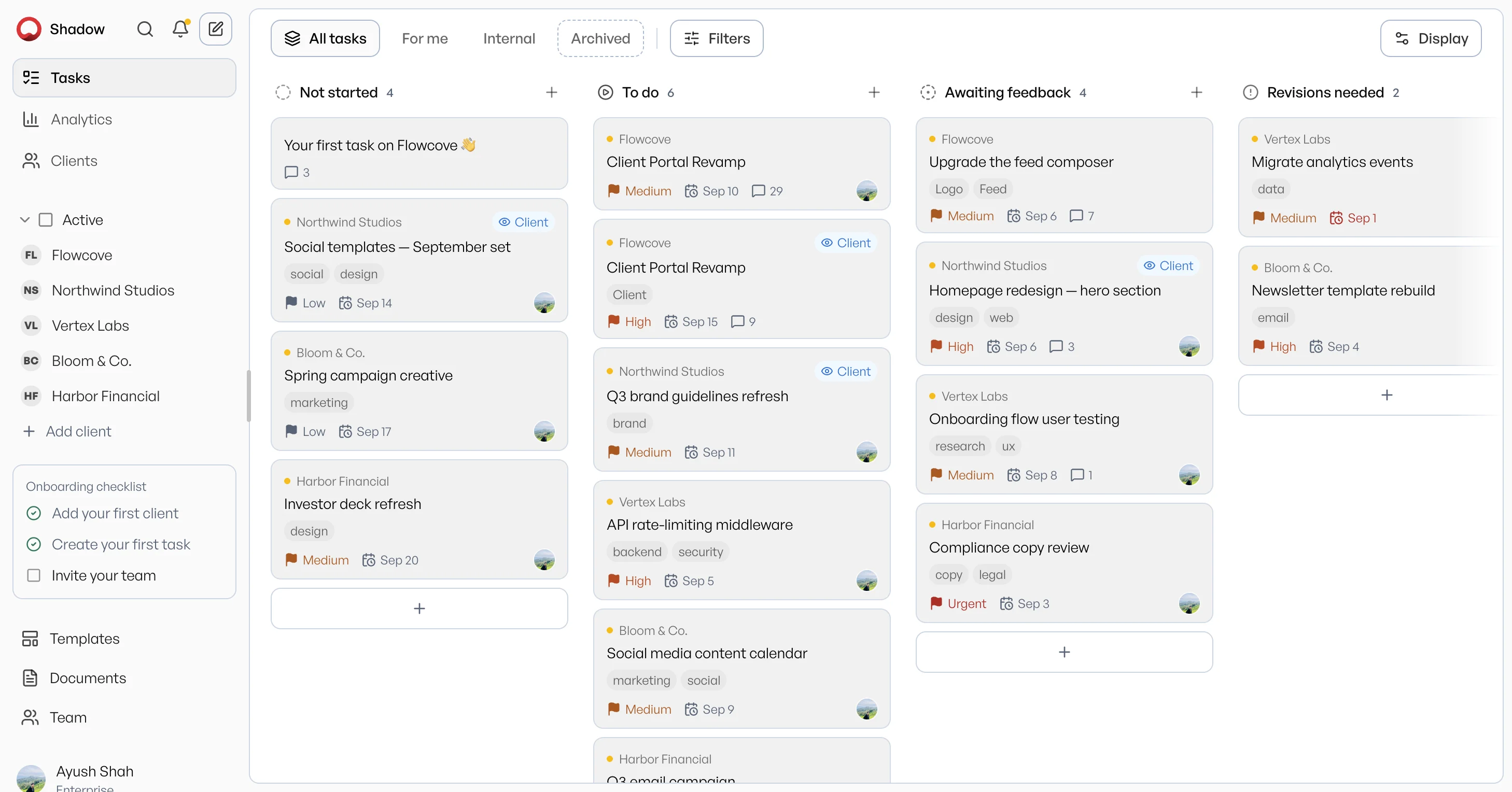Screen dimensions: 1512x792
Task: Click the compose new task icon
Action: point(215,29)
